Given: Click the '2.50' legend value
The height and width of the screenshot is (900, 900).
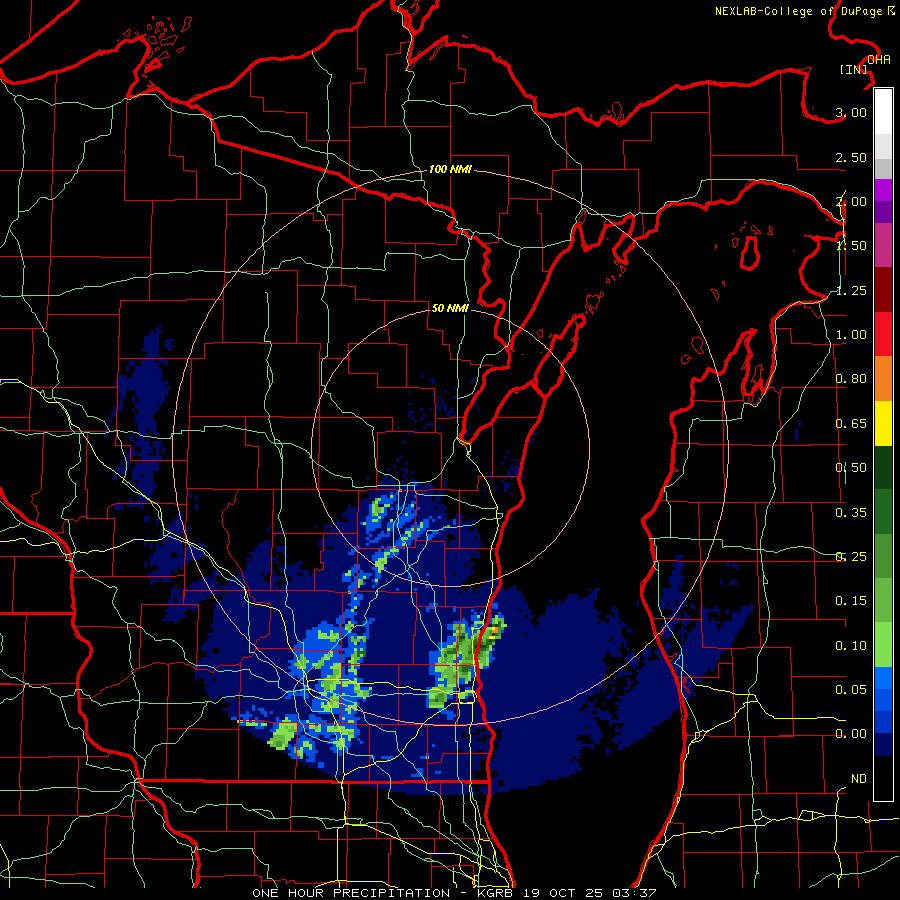Looking at the screenshot, I should pyautogui.click(x=851, y=157).
